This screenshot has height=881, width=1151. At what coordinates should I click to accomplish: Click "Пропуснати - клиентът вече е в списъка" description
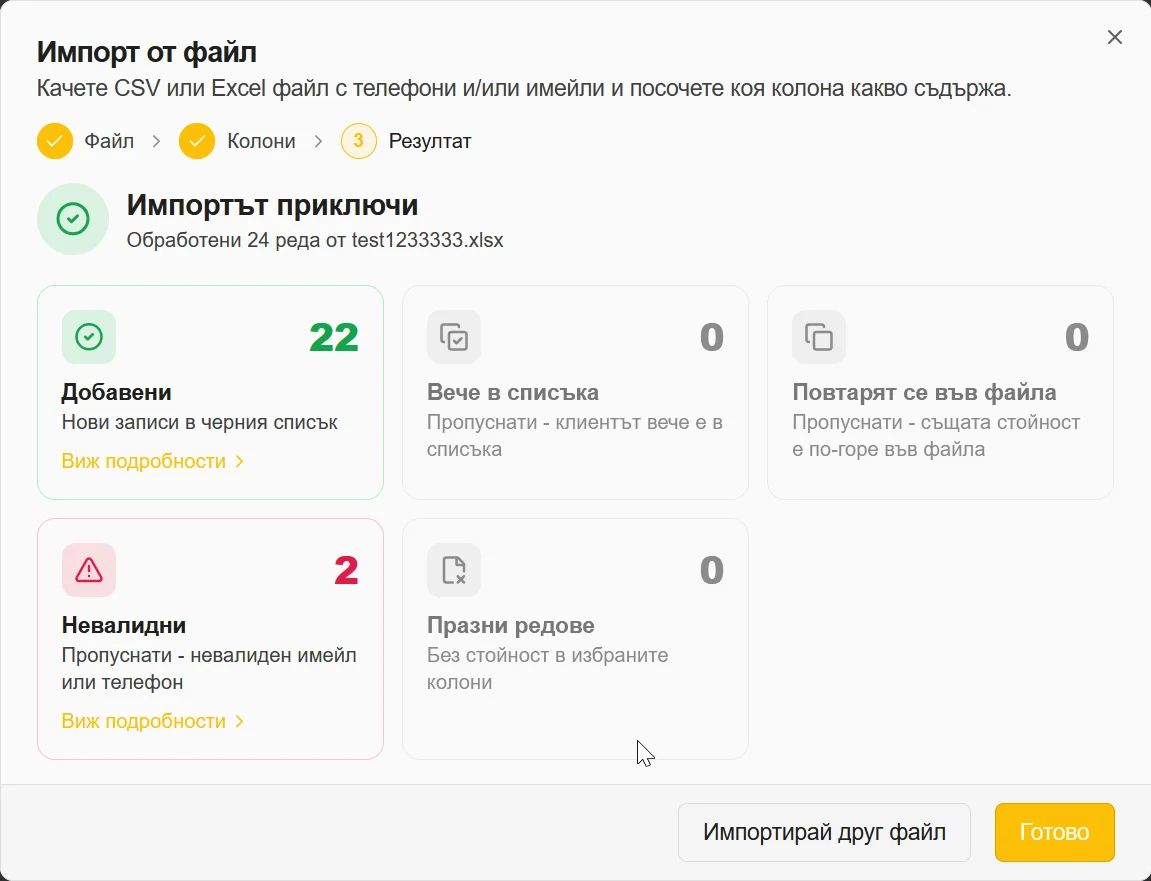(575, 435)
